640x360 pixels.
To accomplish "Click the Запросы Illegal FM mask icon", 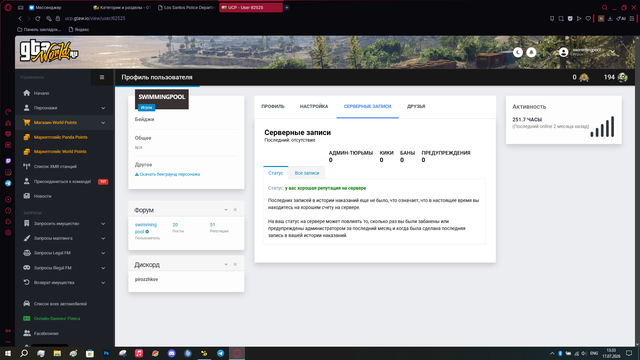I will coord(27,268).
